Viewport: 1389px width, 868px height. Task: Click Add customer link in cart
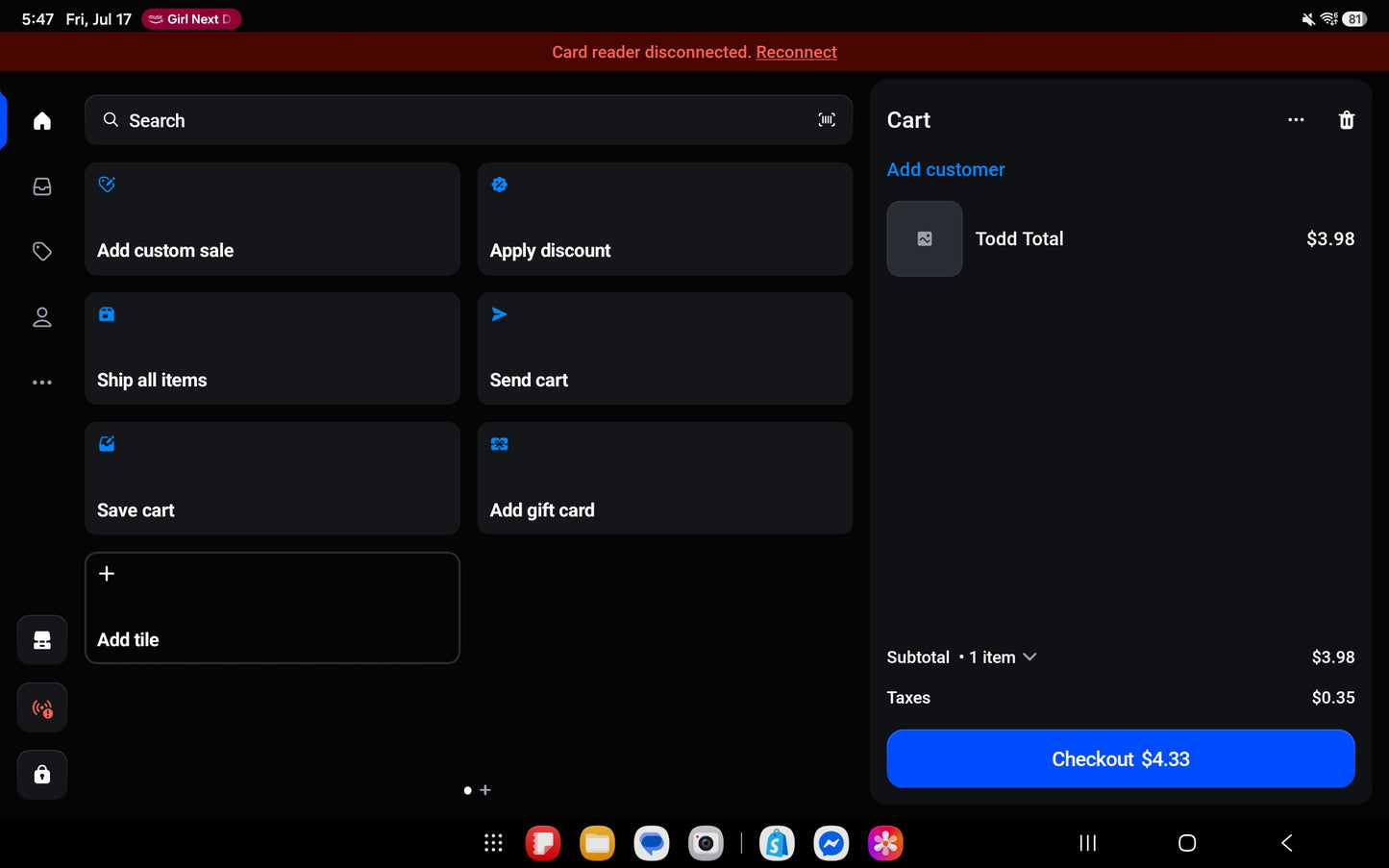[x=946, y=169]
